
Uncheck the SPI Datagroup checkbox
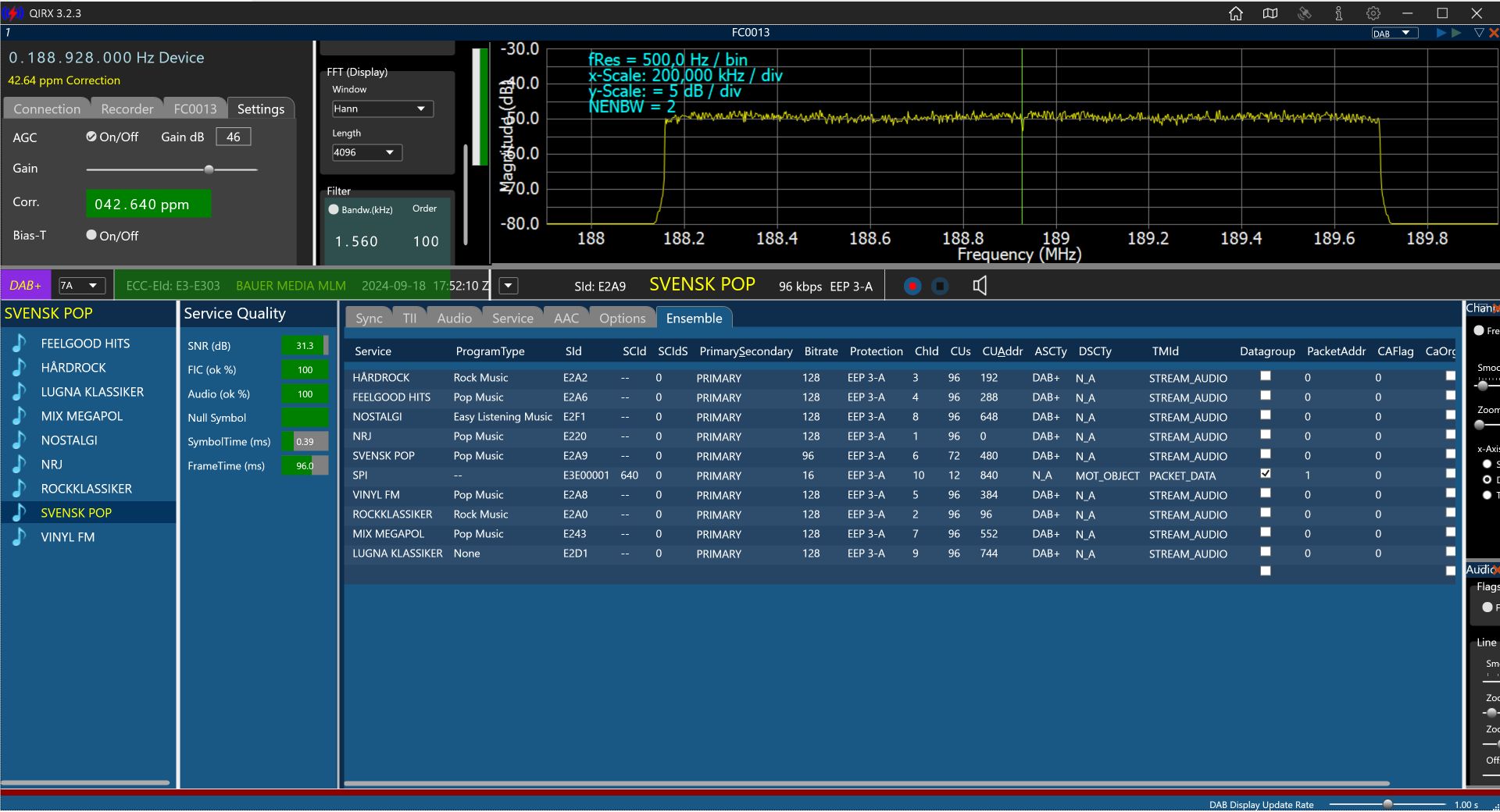(x=1266, y=474)
